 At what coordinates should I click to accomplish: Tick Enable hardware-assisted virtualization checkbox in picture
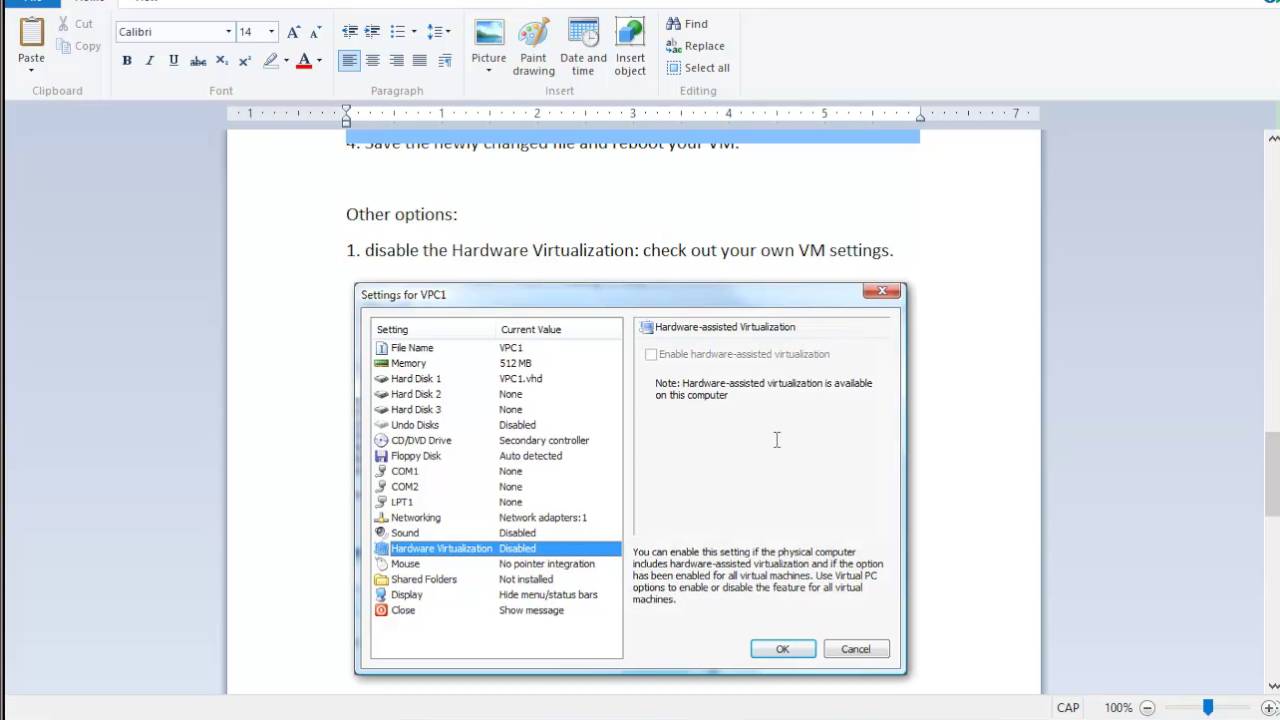click(651, 354)
